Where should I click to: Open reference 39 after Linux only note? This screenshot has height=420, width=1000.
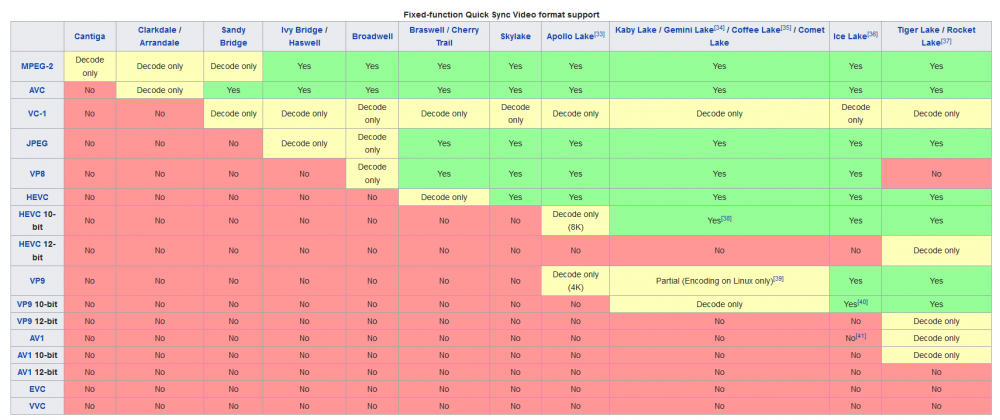778,278
